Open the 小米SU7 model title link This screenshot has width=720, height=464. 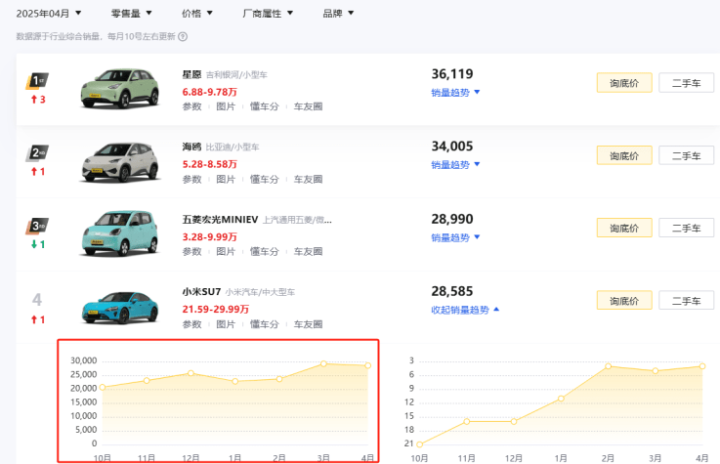(x=202, y=292)
